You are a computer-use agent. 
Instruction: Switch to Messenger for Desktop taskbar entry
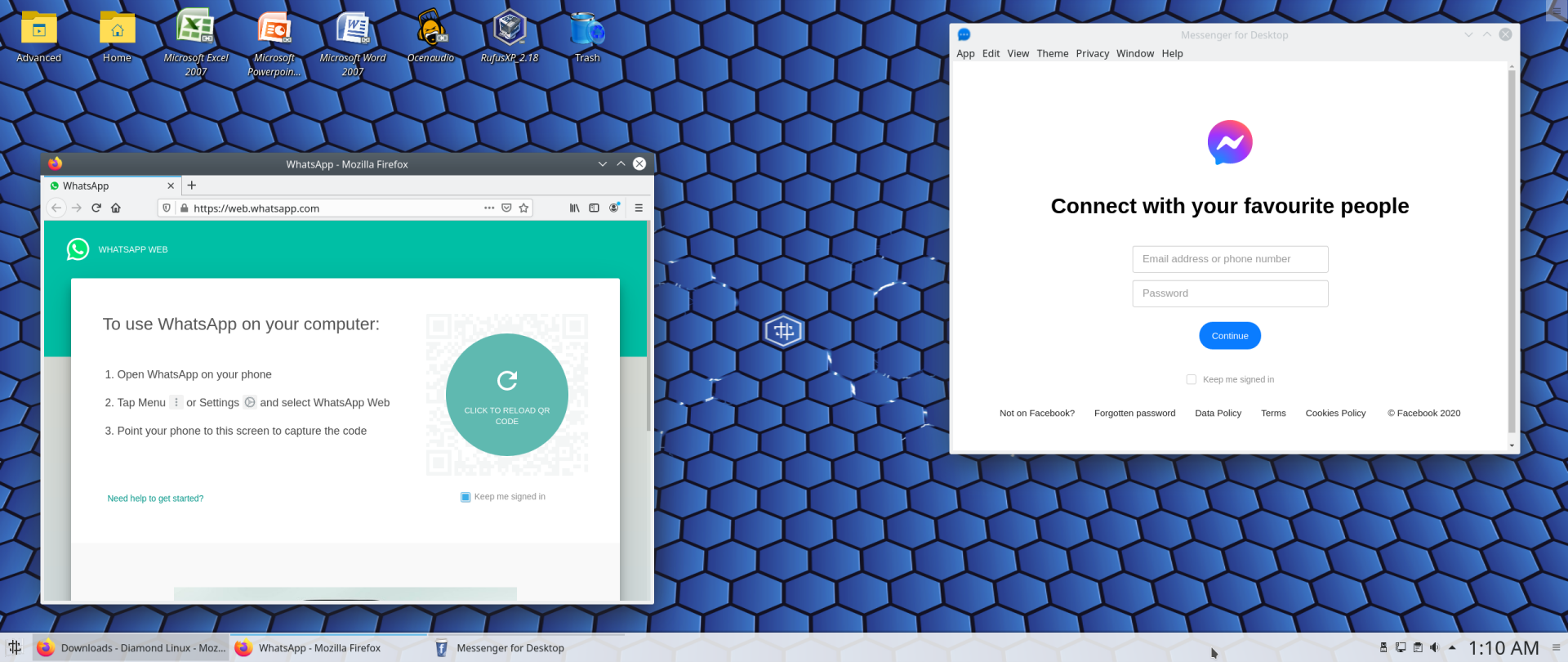[x=526, y=647]
